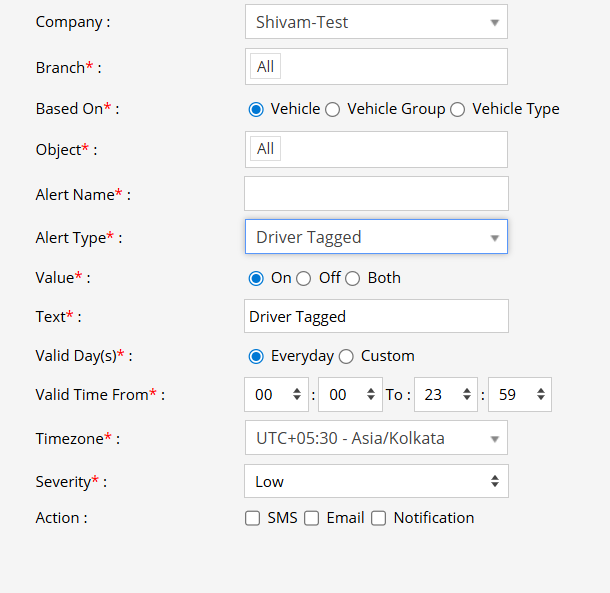Open the Company dropdown showing Shivam-Test
The width and height of the screenshot is (610, 593).
pos(376,22)
